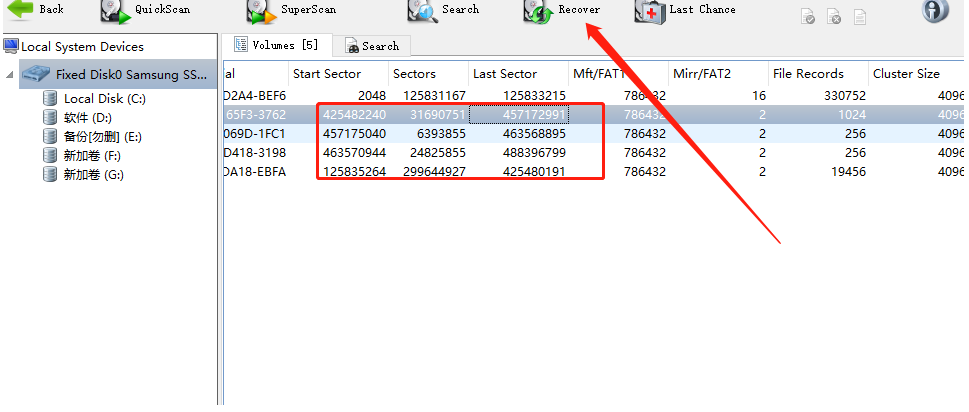969x412 pixels.
Task: Click last sector value 463568895
Action: tap(535, 134)
